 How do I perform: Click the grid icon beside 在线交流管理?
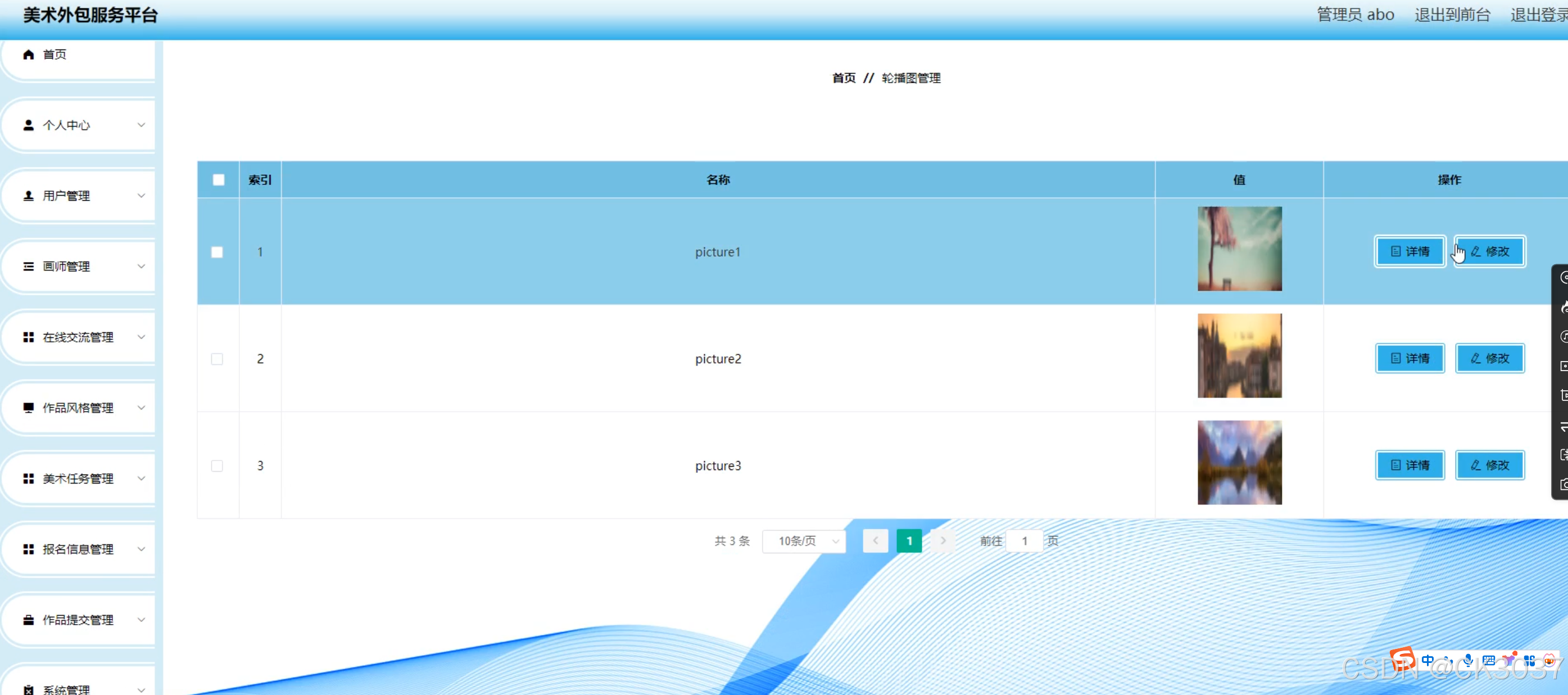pyautogui.click(x=28, y=337)
